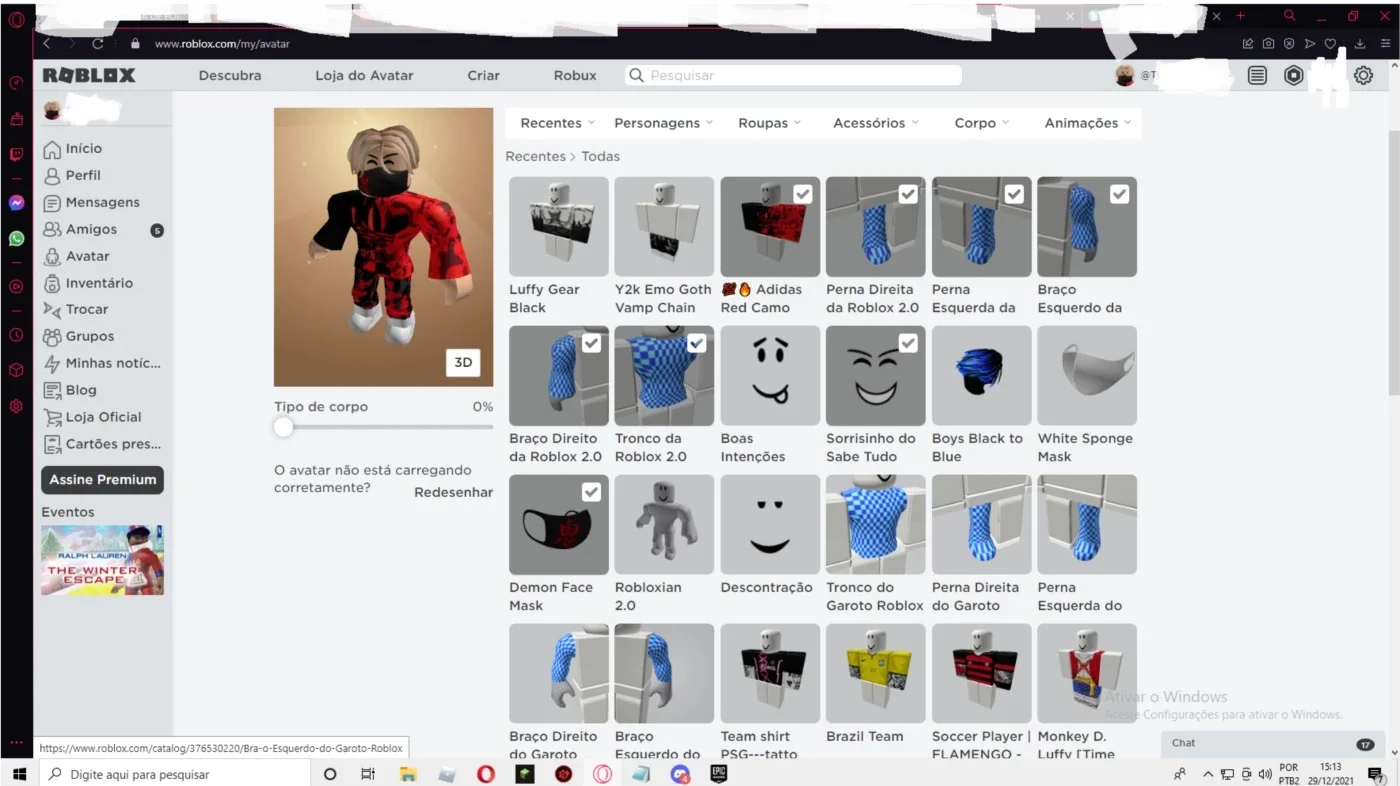This screenshot has height=786, width=1400.
Task: Open Task View on the taskbar
Action: [368, 774]
